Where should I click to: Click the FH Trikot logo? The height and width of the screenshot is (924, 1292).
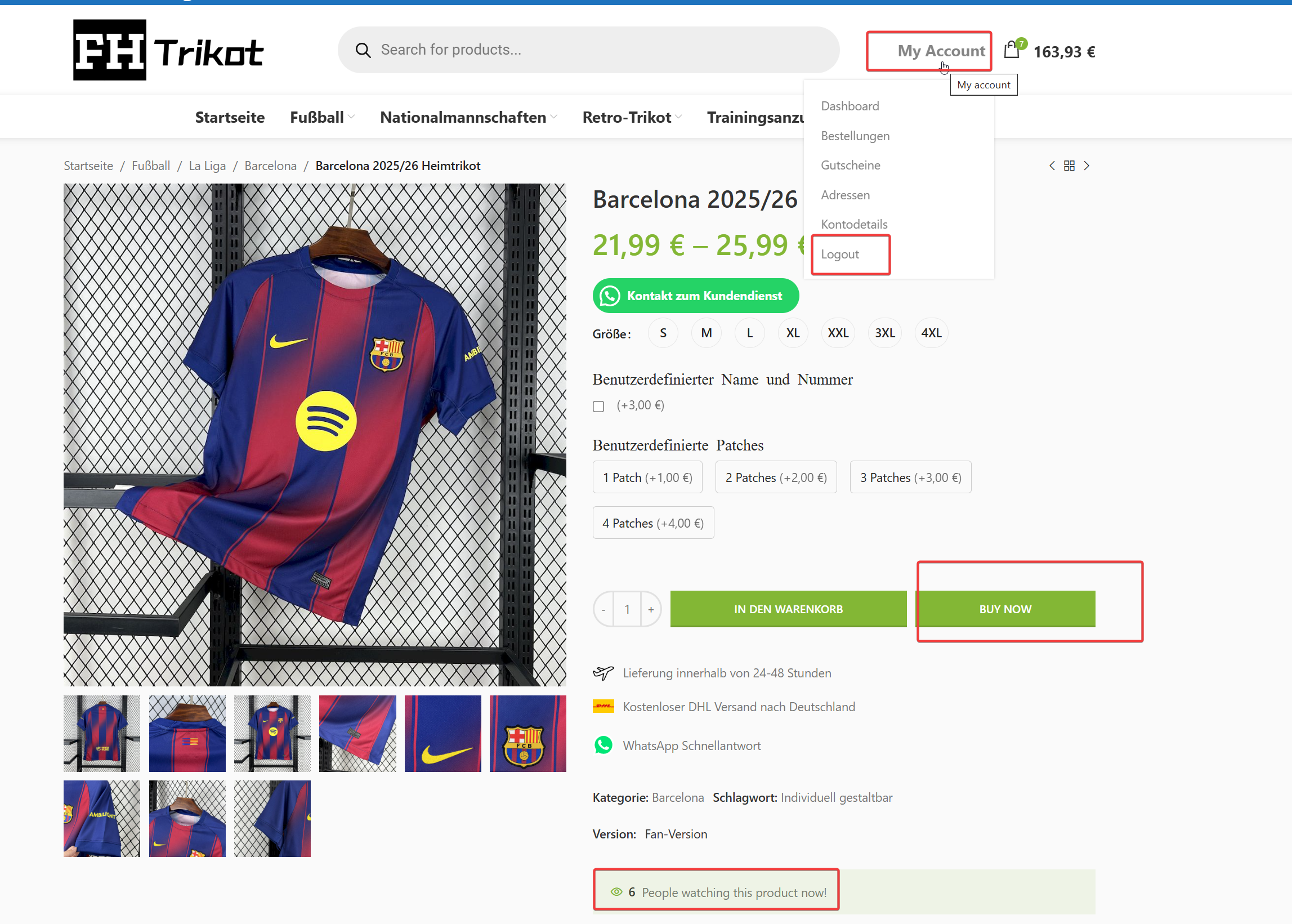pos(168,50)
